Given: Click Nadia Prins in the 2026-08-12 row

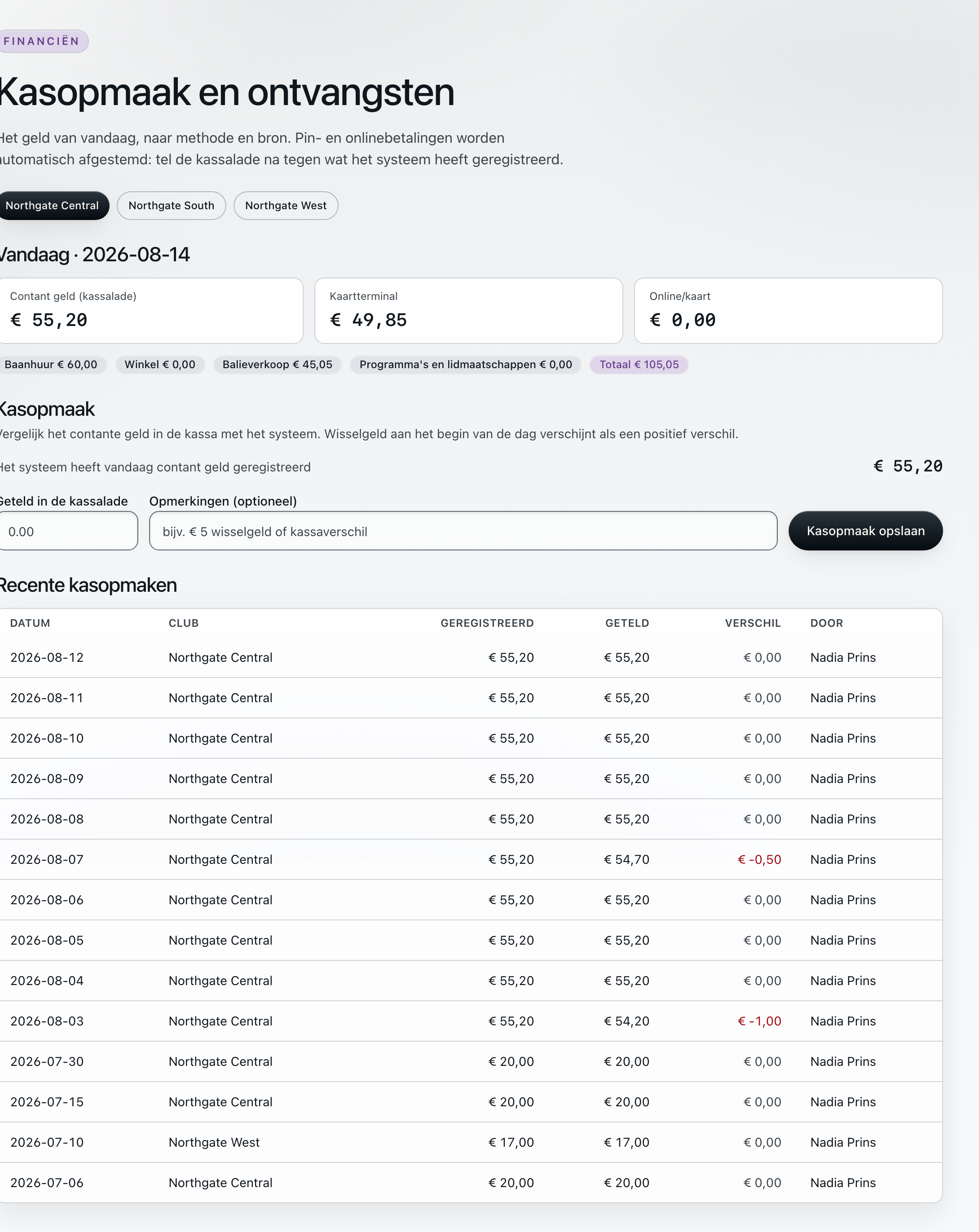Looking at the screenshot, I should click(843, 658).
